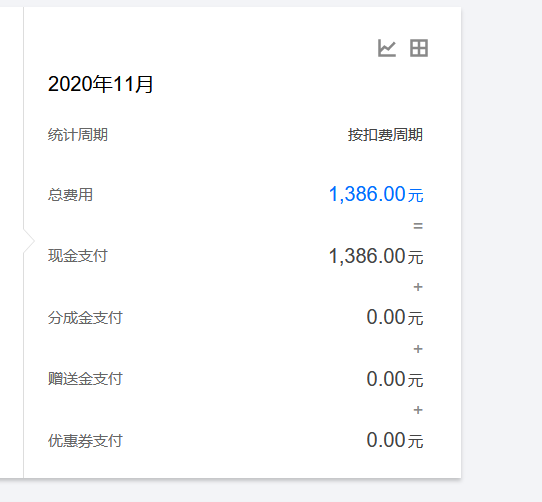Select the 现金支付 amount 1,386.00元
This screenshot has height=502, width=542.
pyautogui.click(x=376, y=256)
